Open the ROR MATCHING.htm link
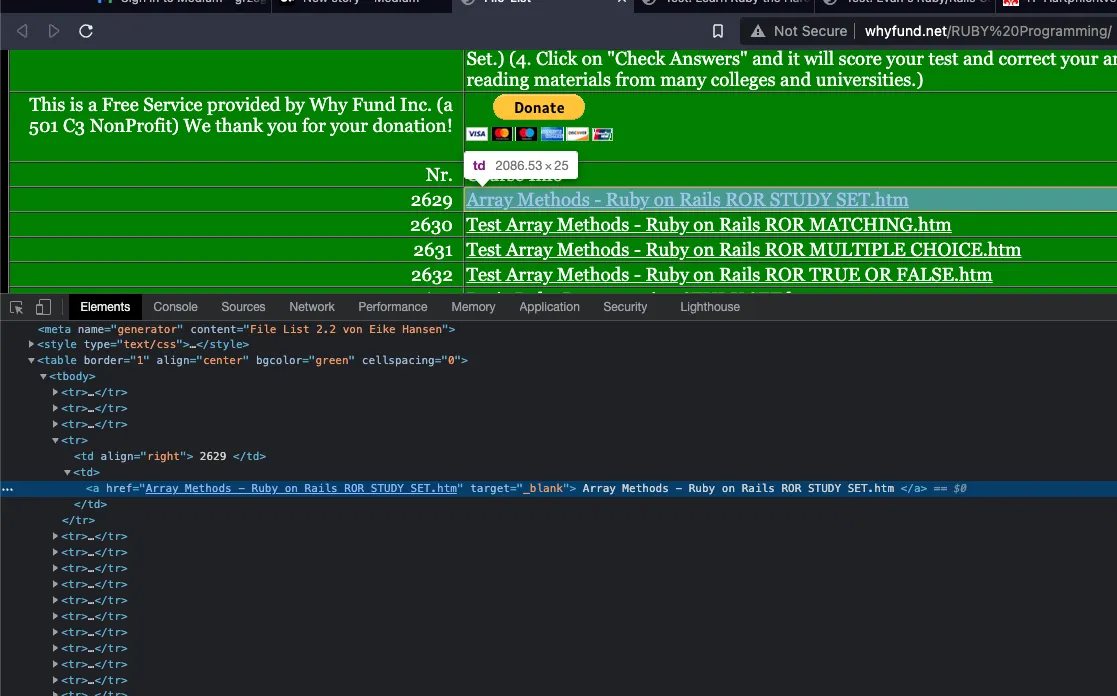 point(708,225)
